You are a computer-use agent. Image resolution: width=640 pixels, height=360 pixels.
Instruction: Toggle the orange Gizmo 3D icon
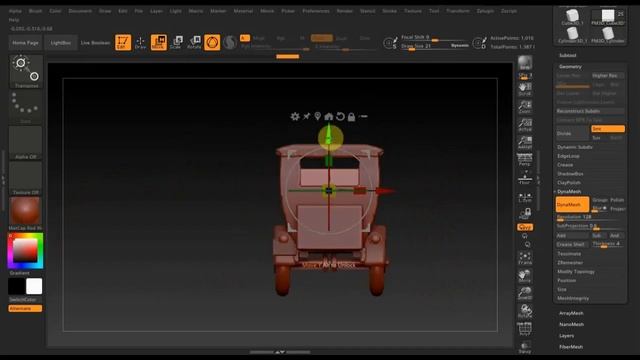pyautogui.click(x=212, y=42)
